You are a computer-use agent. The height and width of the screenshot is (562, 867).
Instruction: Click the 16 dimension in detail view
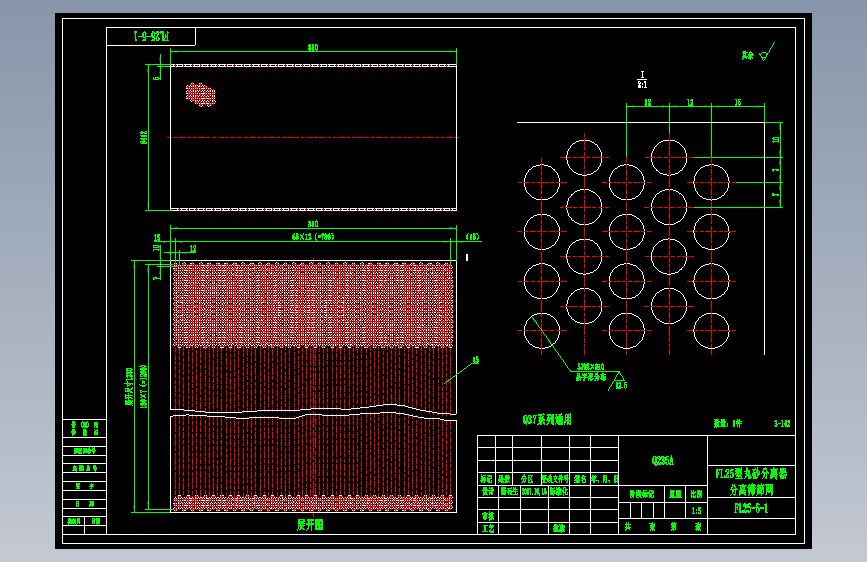(x=738, y=102)
